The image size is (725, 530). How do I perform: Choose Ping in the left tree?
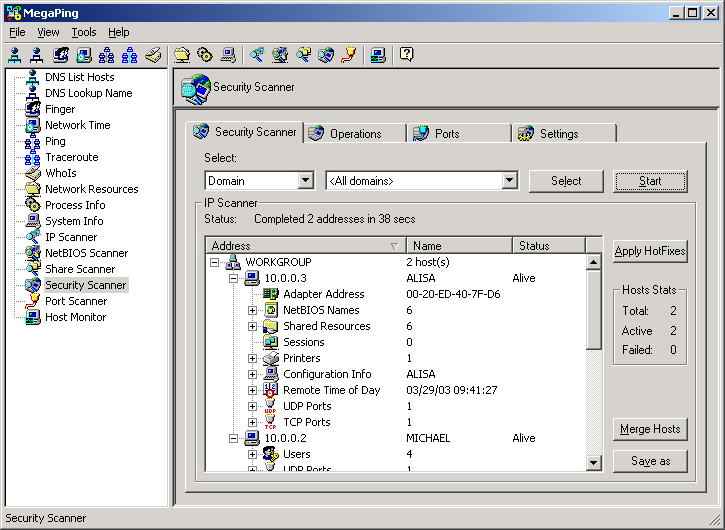click(x=55, y=141)
